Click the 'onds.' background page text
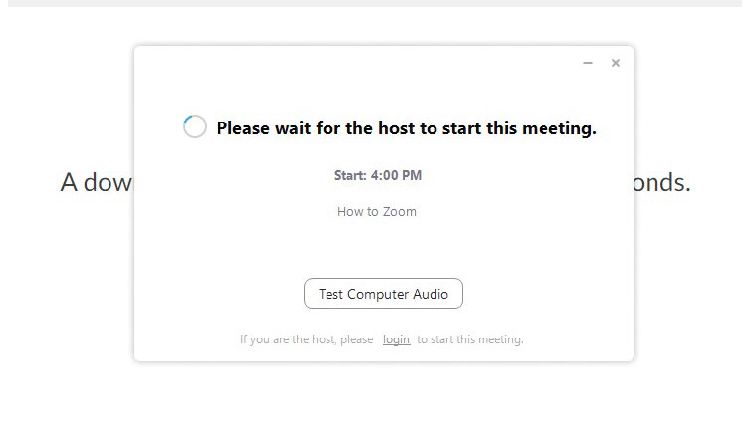This screenshot has height=442, width=744. click(662, 182)
